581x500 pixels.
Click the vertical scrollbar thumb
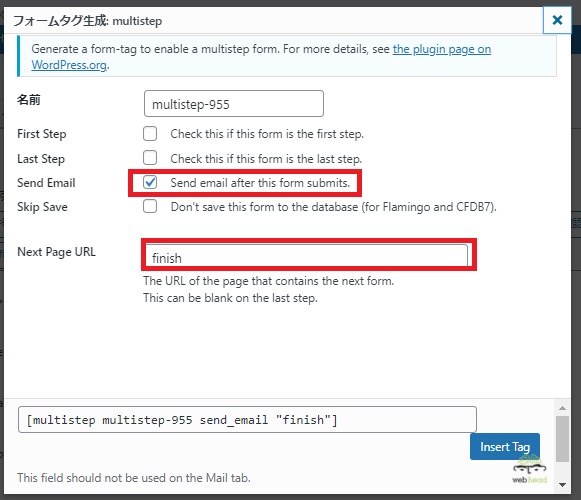[562, 439]
